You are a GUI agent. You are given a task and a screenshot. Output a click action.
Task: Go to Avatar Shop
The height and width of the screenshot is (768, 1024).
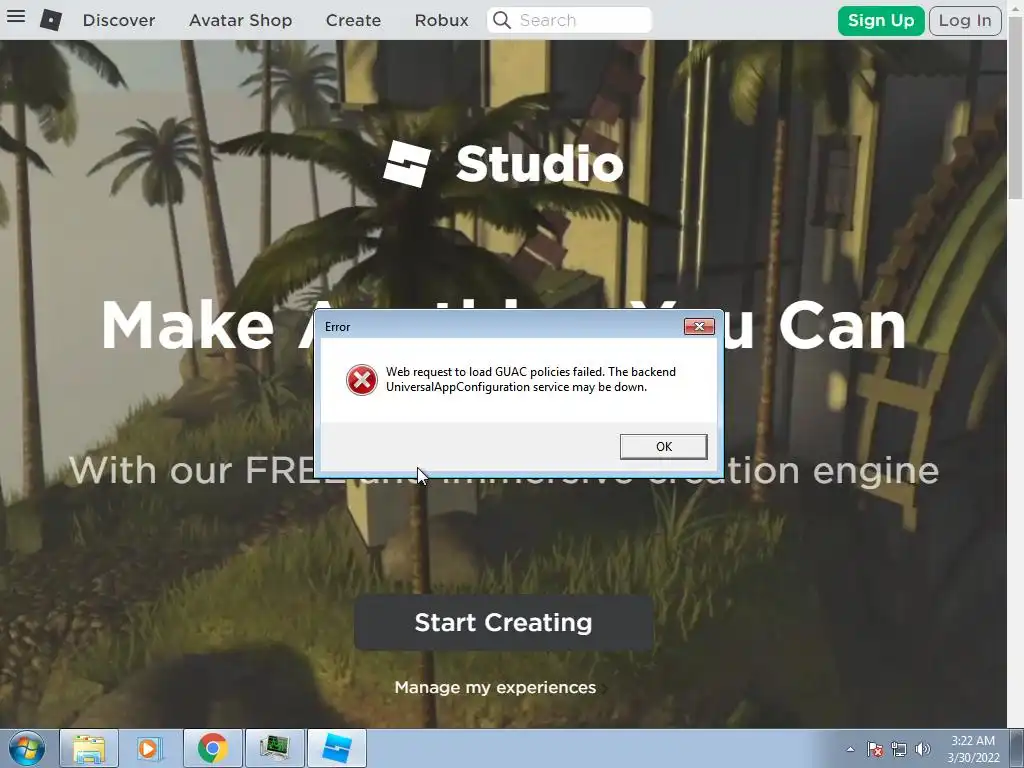click(x=240, y=20)
